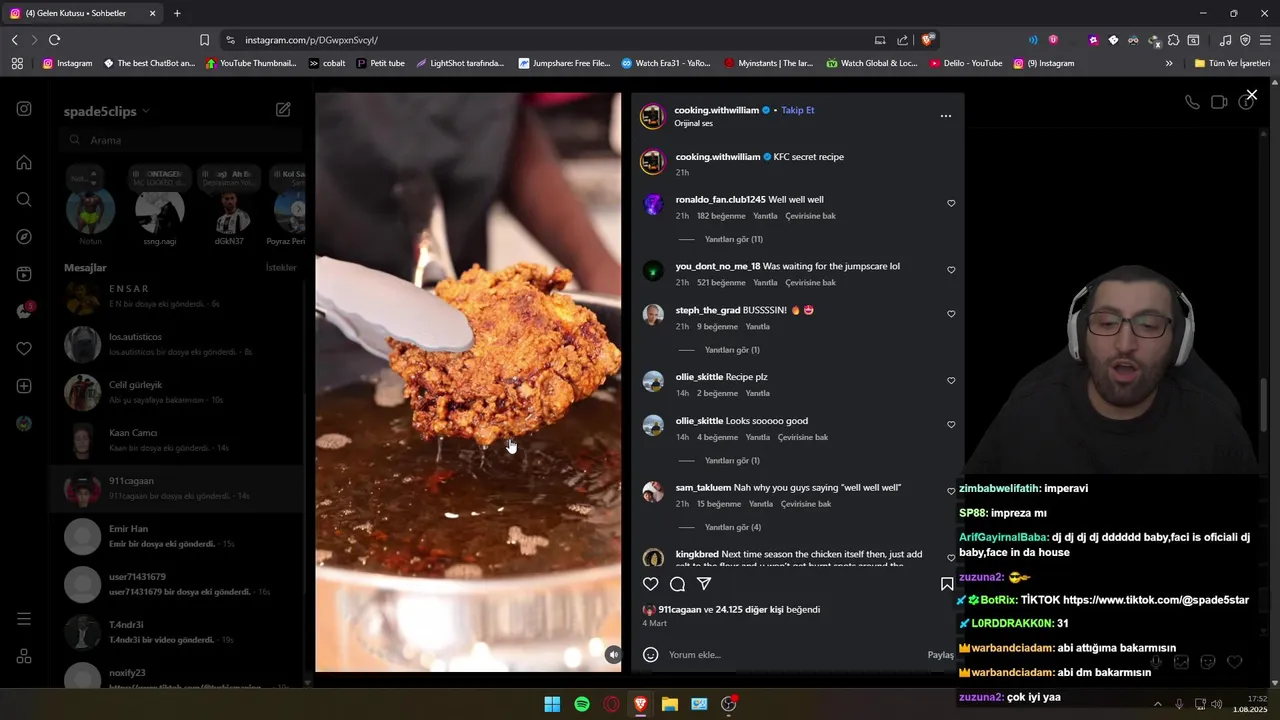Close the post overlay with the X
The image size is (1280, 720).
(1251, 95)
